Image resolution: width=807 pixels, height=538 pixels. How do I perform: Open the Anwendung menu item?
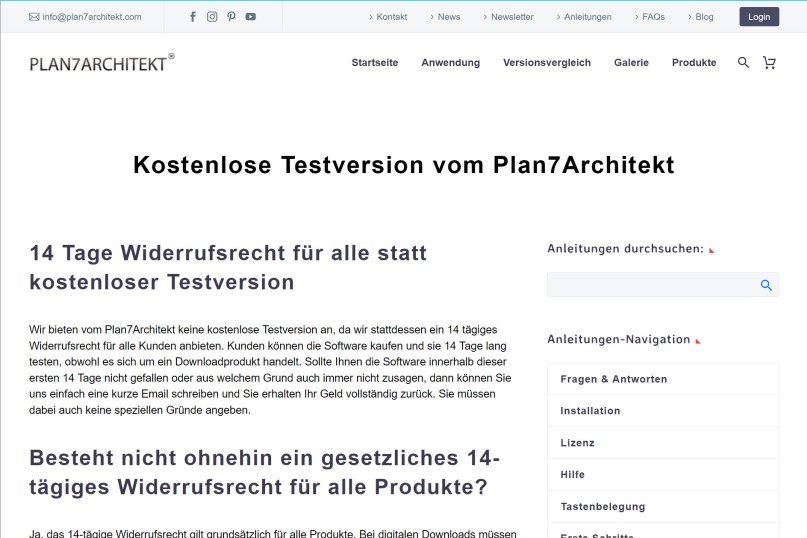coord(450,62)
